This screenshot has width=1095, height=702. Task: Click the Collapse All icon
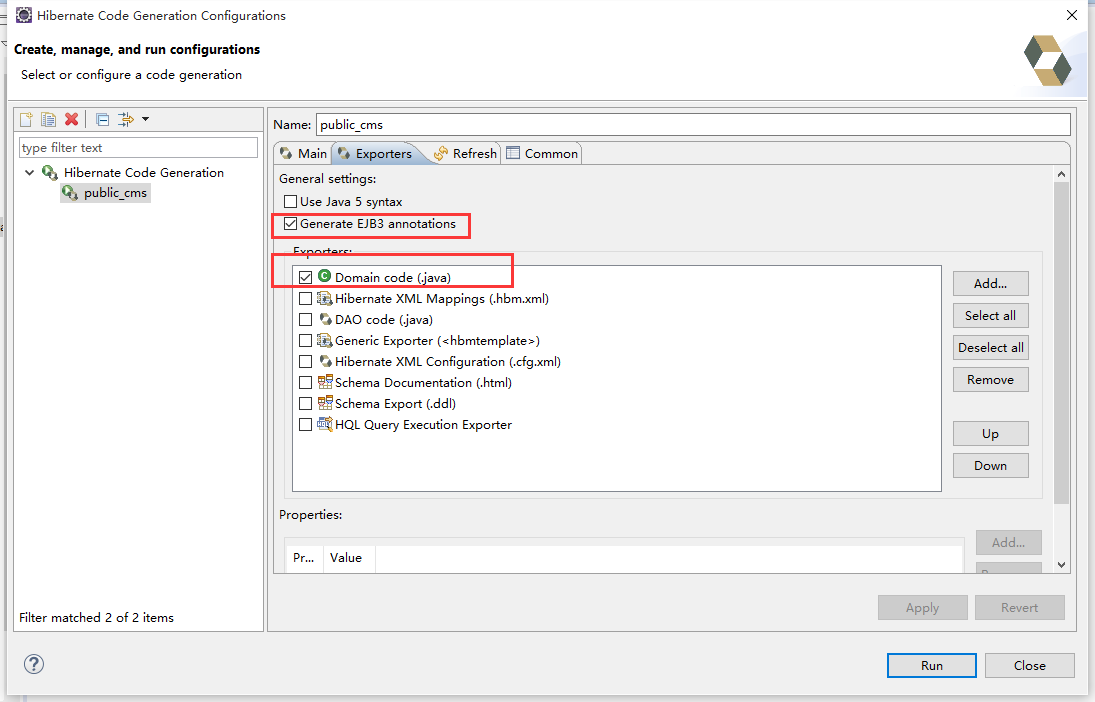tap(102, 120)
